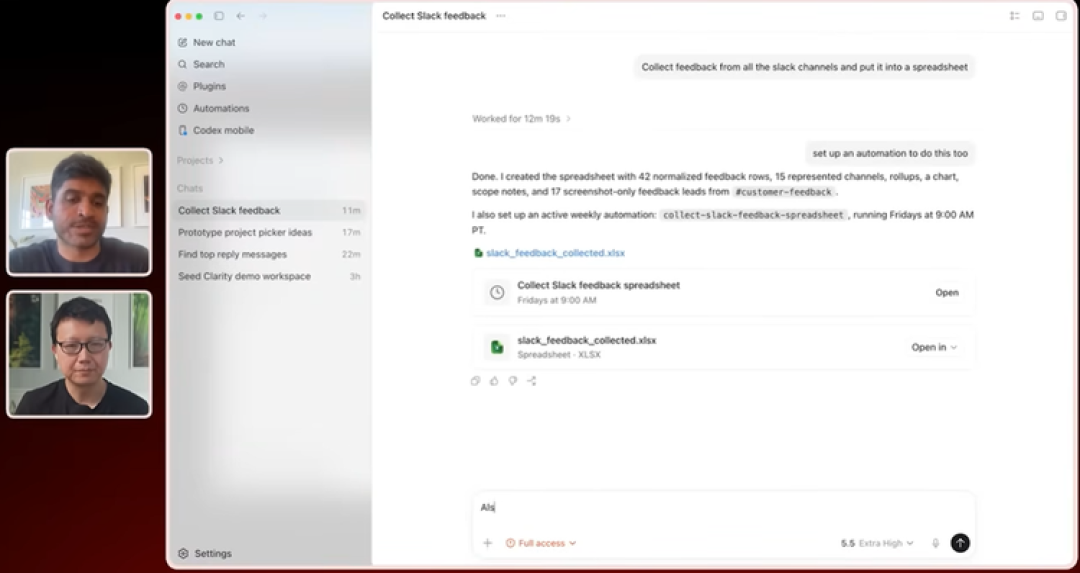1080x573 pixels.
Task: Copy the response with the copy icon
Action: pyautogui.click(x=475, y=381)
